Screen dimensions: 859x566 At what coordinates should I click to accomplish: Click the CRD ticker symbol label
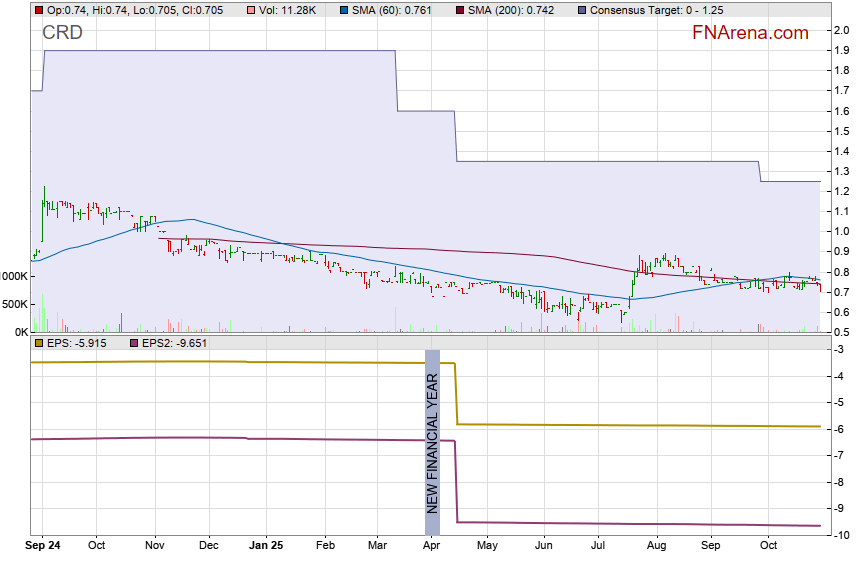62,33
